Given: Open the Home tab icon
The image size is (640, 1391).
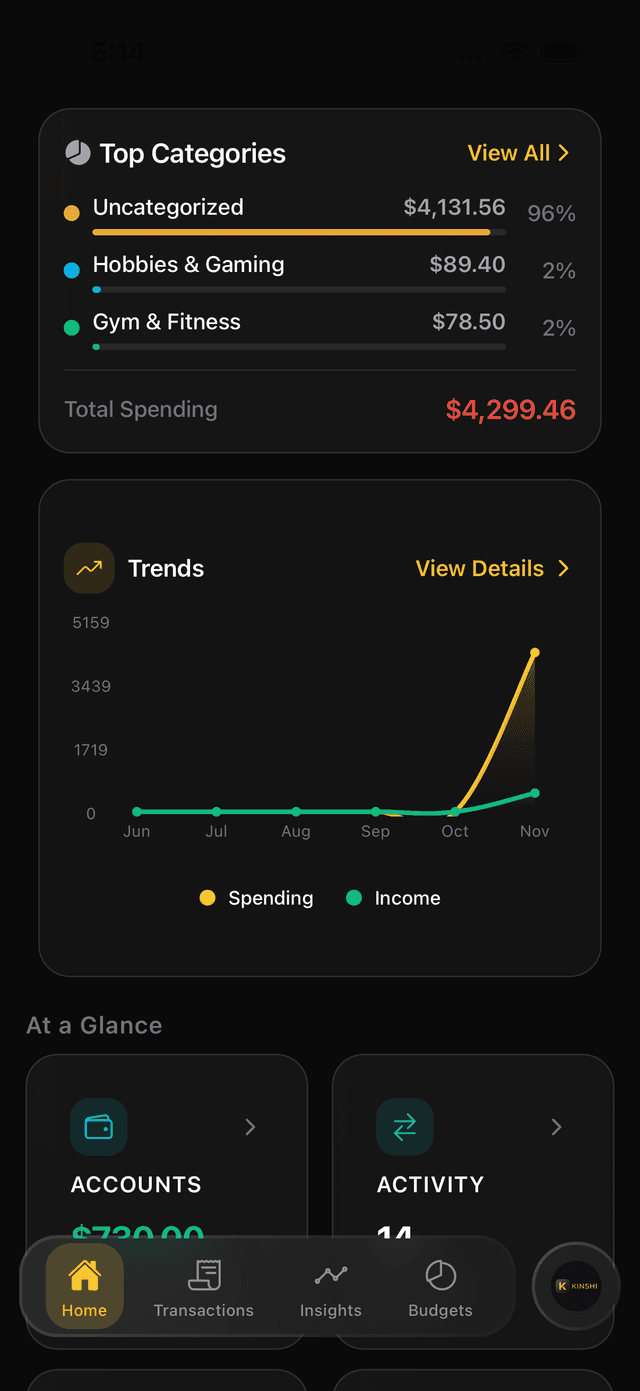Looking at the screenshot, I should click(84, 1275).
